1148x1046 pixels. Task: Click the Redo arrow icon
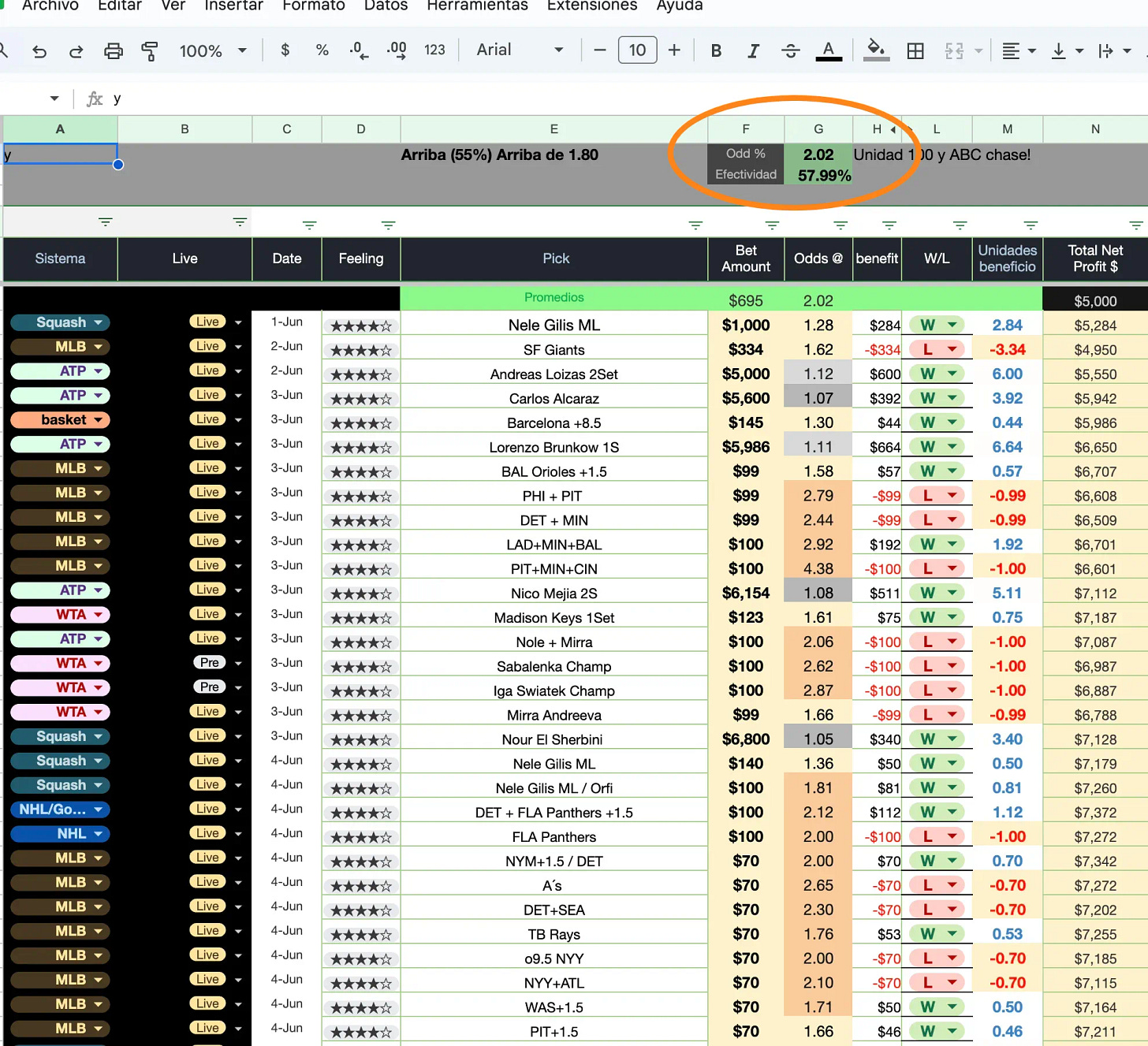76,51
